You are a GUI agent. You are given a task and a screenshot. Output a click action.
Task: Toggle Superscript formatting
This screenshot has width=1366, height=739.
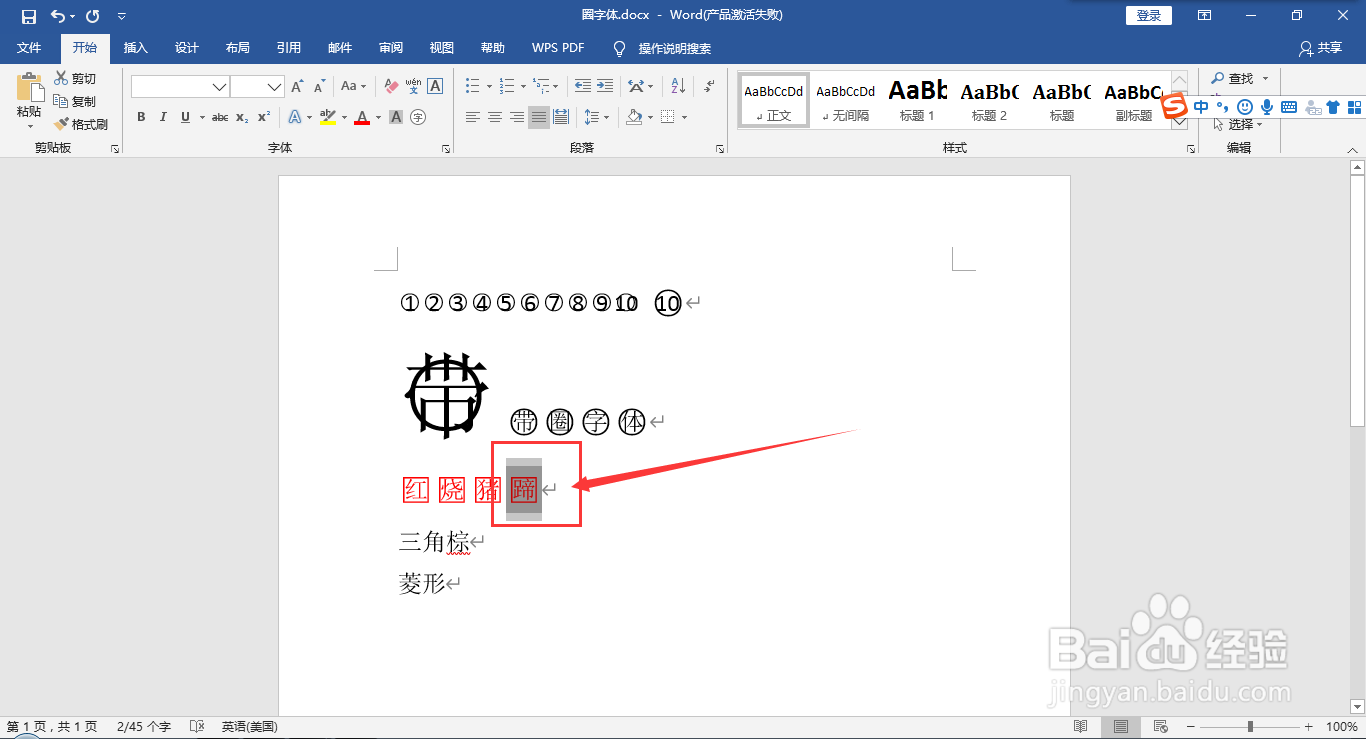(x=264, y=117)
